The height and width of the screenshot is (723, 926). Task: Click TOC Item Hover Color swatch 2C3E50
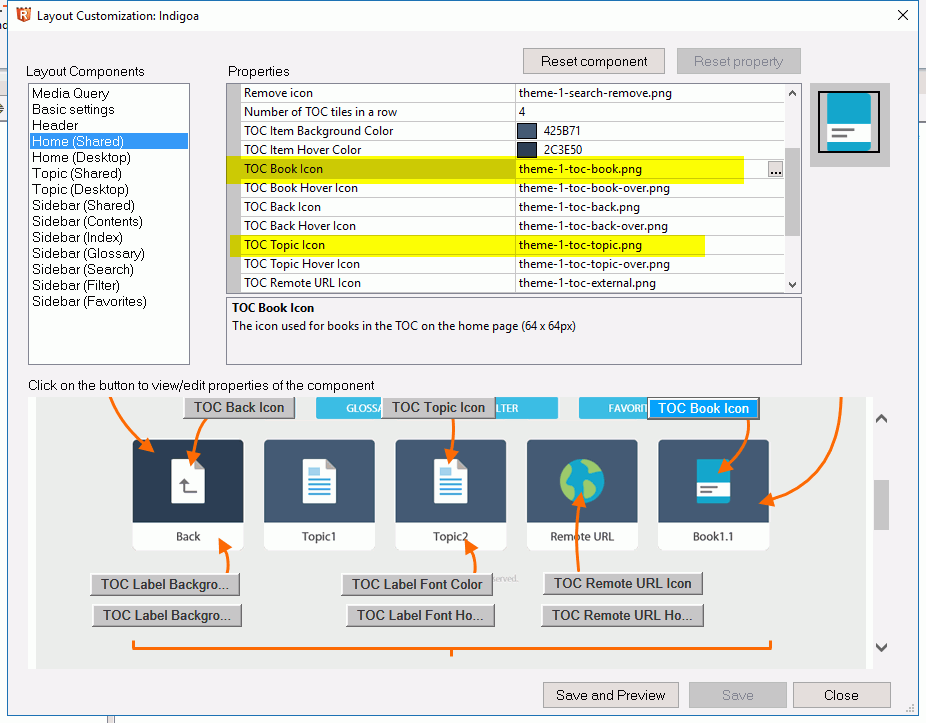527,150
